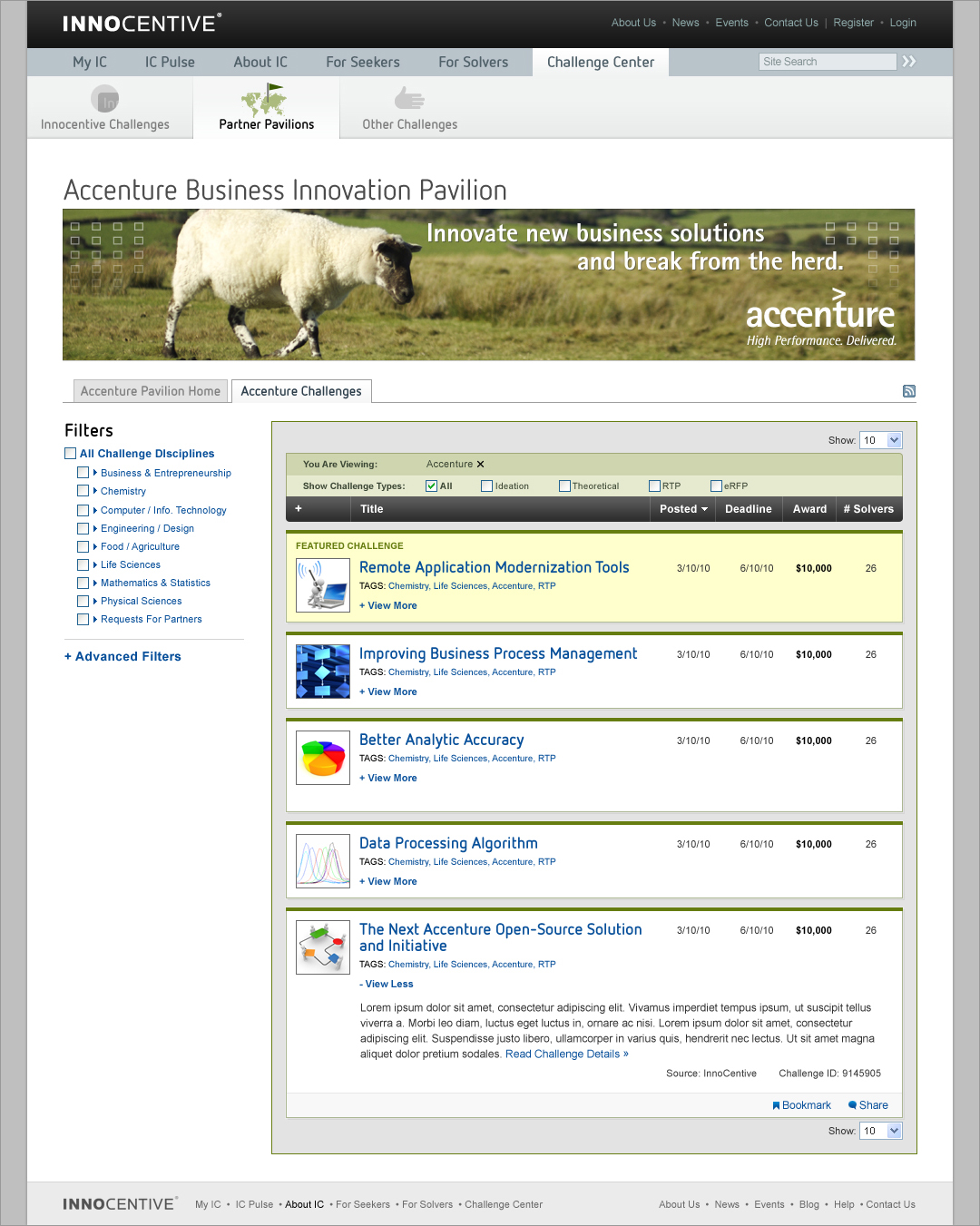Open the Other Challenges hand icon
The height and width of the screenshot is (1226, 980).
pyautogui.click(x=409, y=98)
